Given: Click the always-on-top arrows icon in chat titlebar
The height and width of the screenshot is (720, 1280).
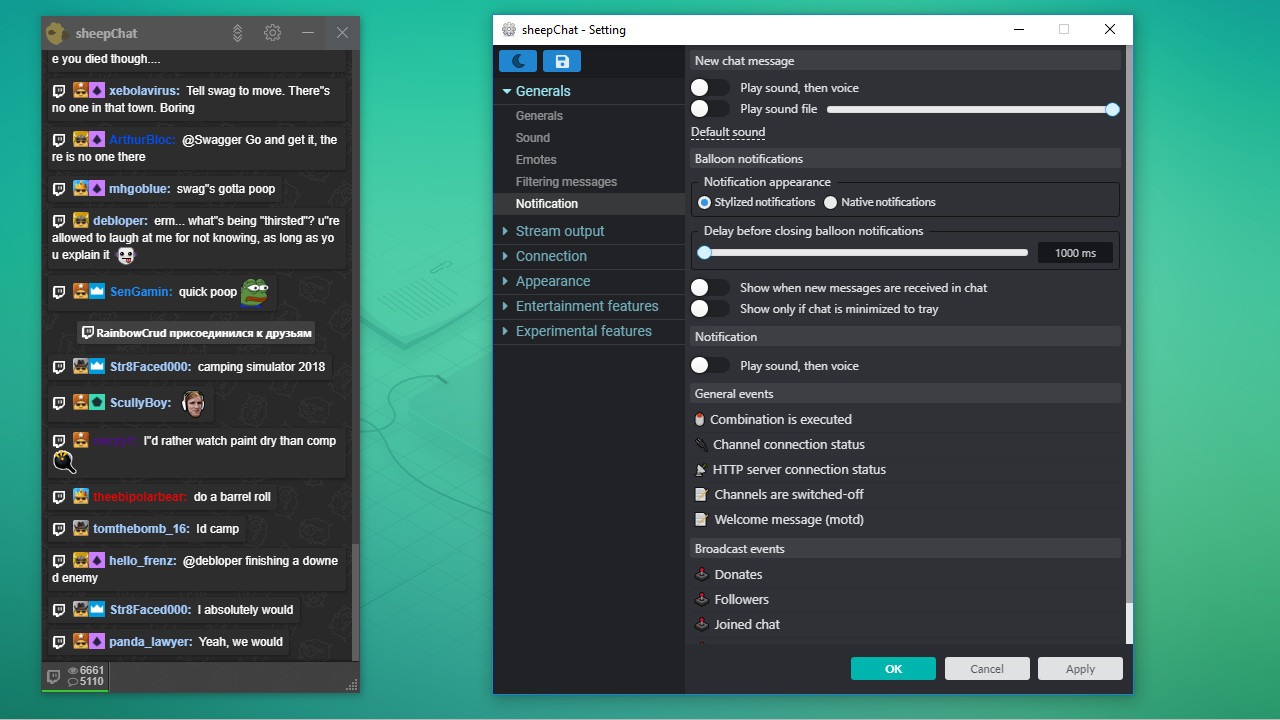Looking at the screenshot, I should pyautogui.click(x=237, y=32).
